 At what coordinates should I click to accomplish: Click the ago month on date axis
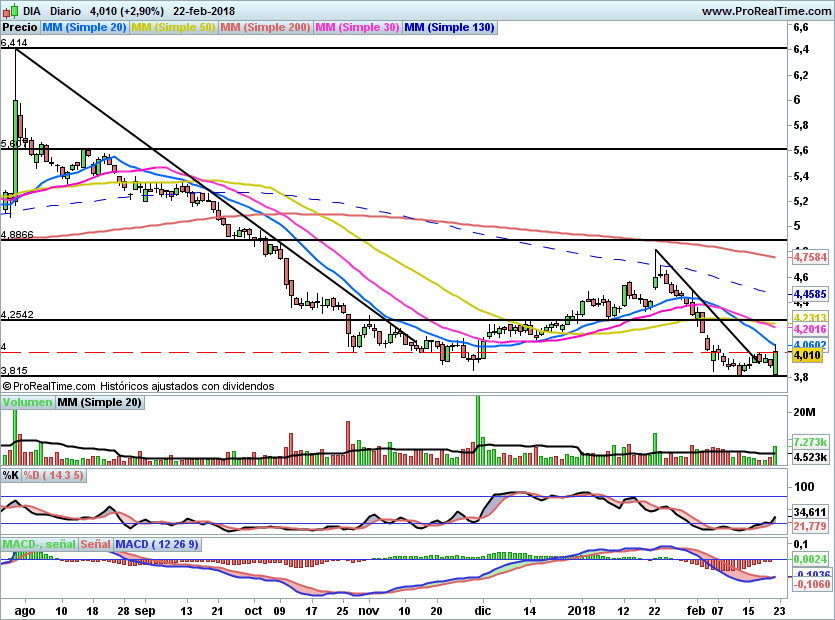pyautogui.click(x=24, y=611)
